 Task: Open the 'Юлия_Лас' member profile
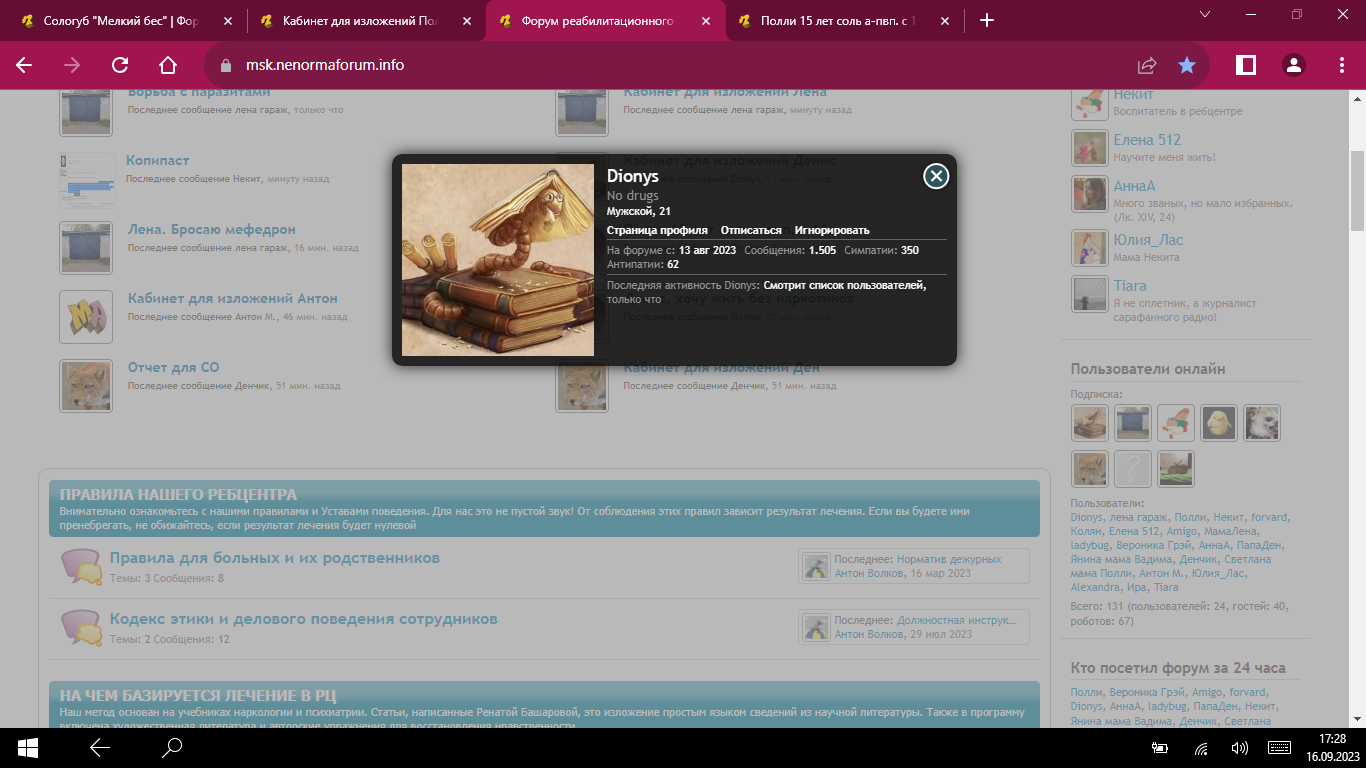coord(1148,240)
